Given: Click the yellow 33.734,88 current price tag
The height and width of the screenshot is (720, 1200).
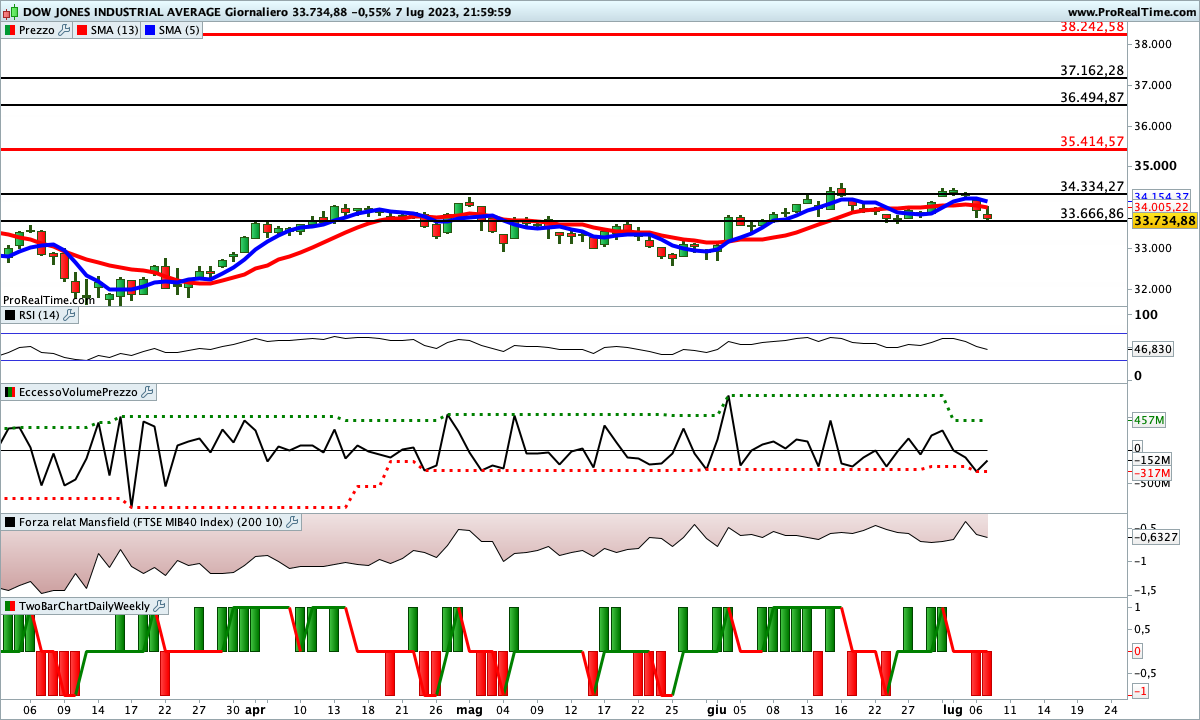Looking at the screenshot, I should (1165, 220).
